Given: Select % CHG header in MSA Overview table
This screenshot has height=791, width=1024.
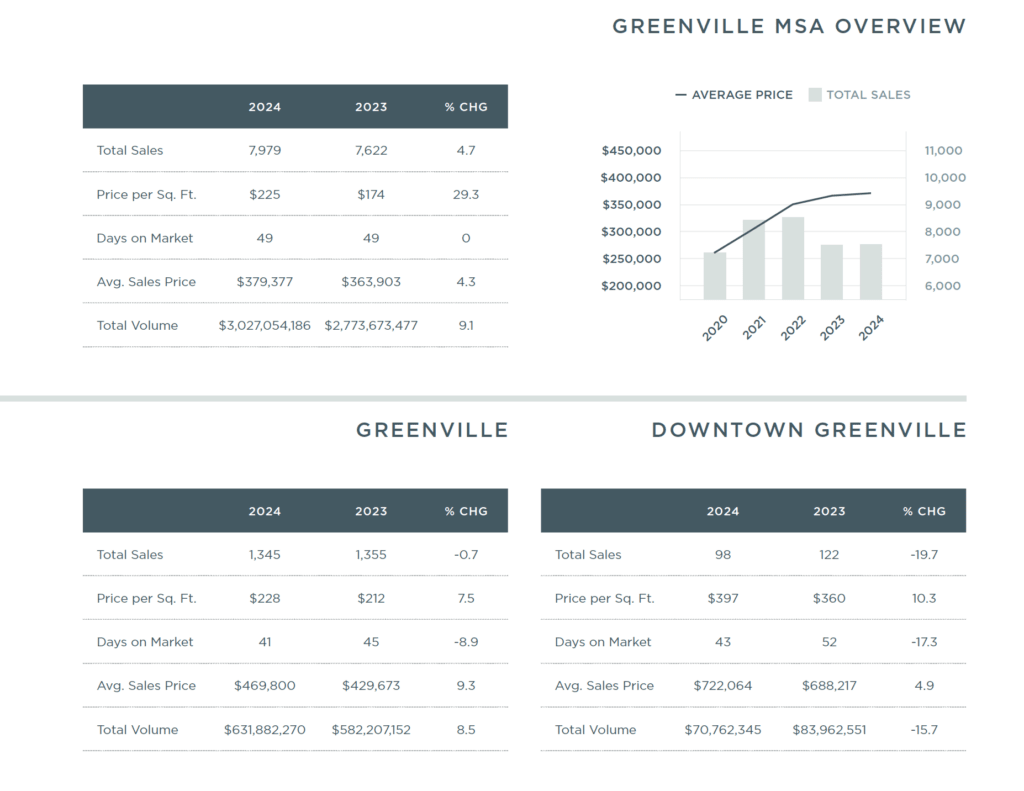Looking at the screenshot, I should (466, 107).
